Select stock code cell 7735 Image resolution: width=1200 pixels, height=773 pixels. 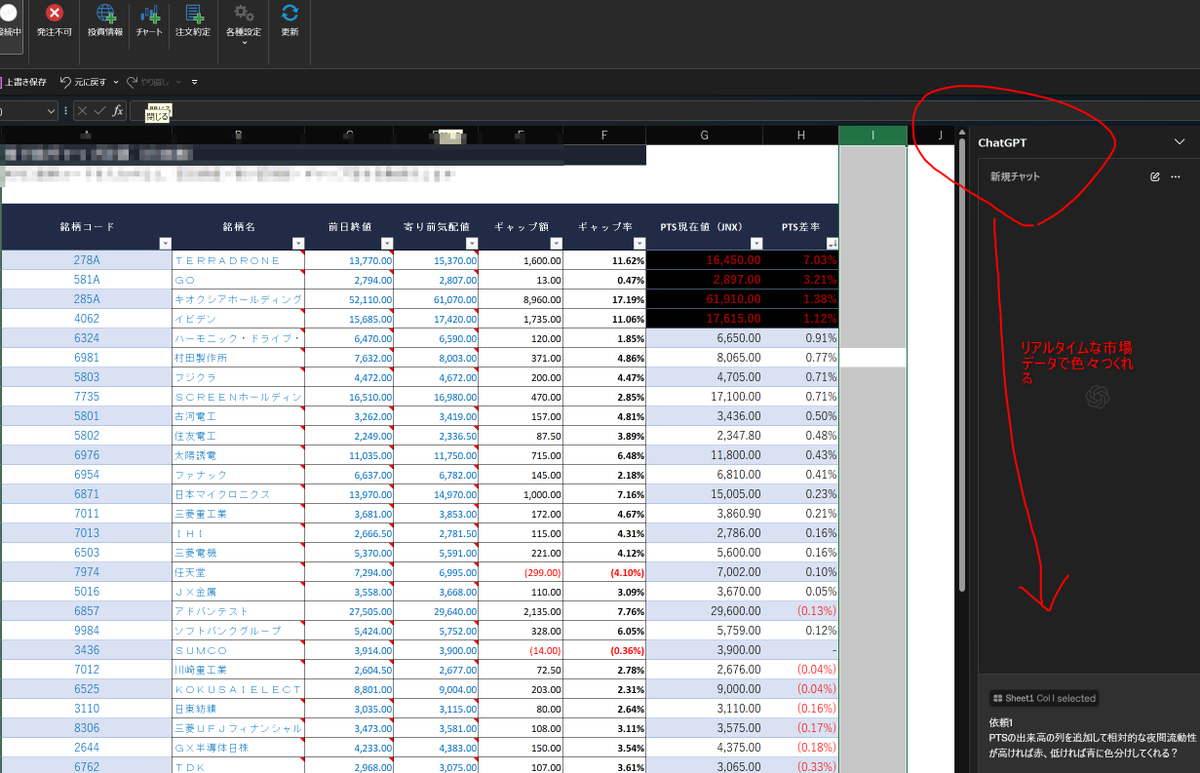[87, 397]
